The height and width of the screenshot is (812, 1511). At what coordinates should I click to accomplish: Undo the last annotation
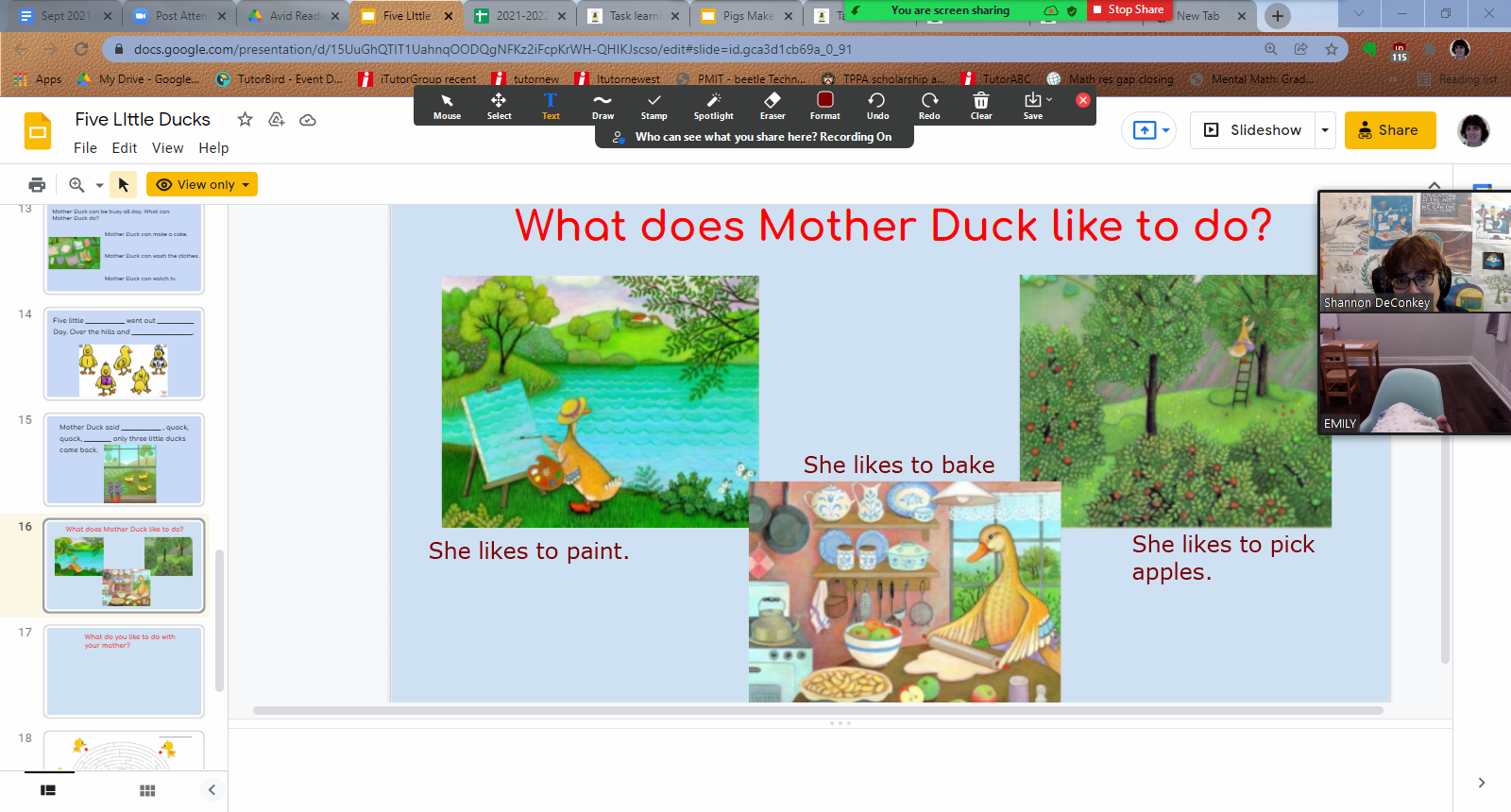point(877,106)
